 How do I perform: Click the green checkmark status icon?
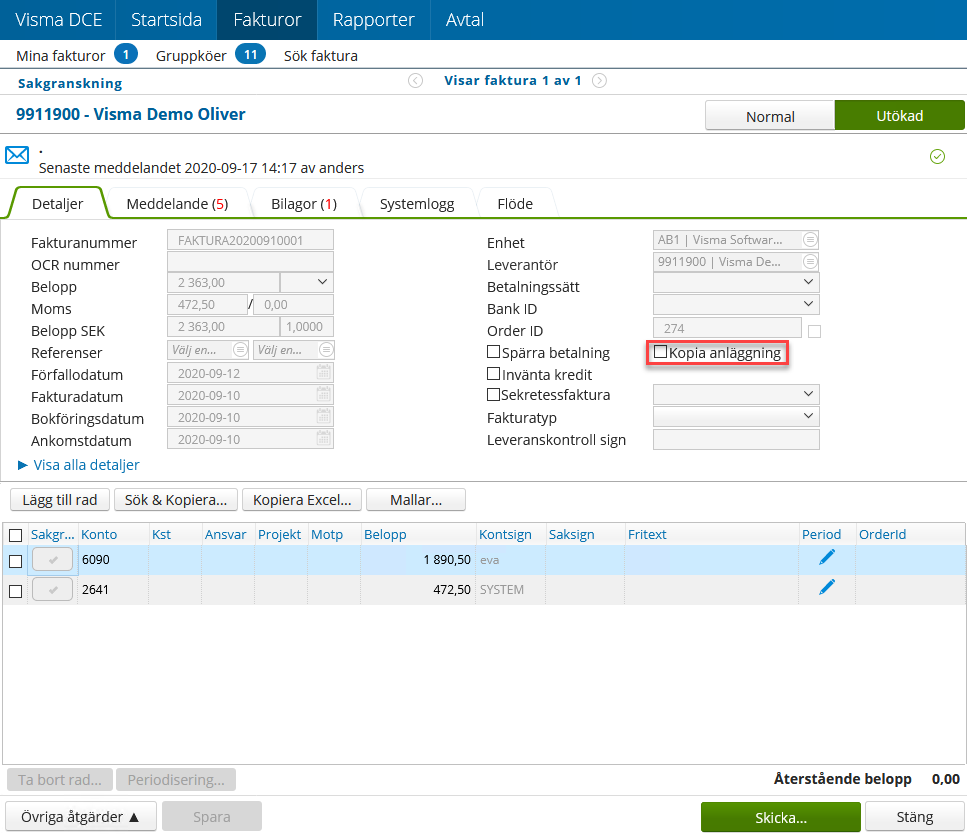pos(938,157)
